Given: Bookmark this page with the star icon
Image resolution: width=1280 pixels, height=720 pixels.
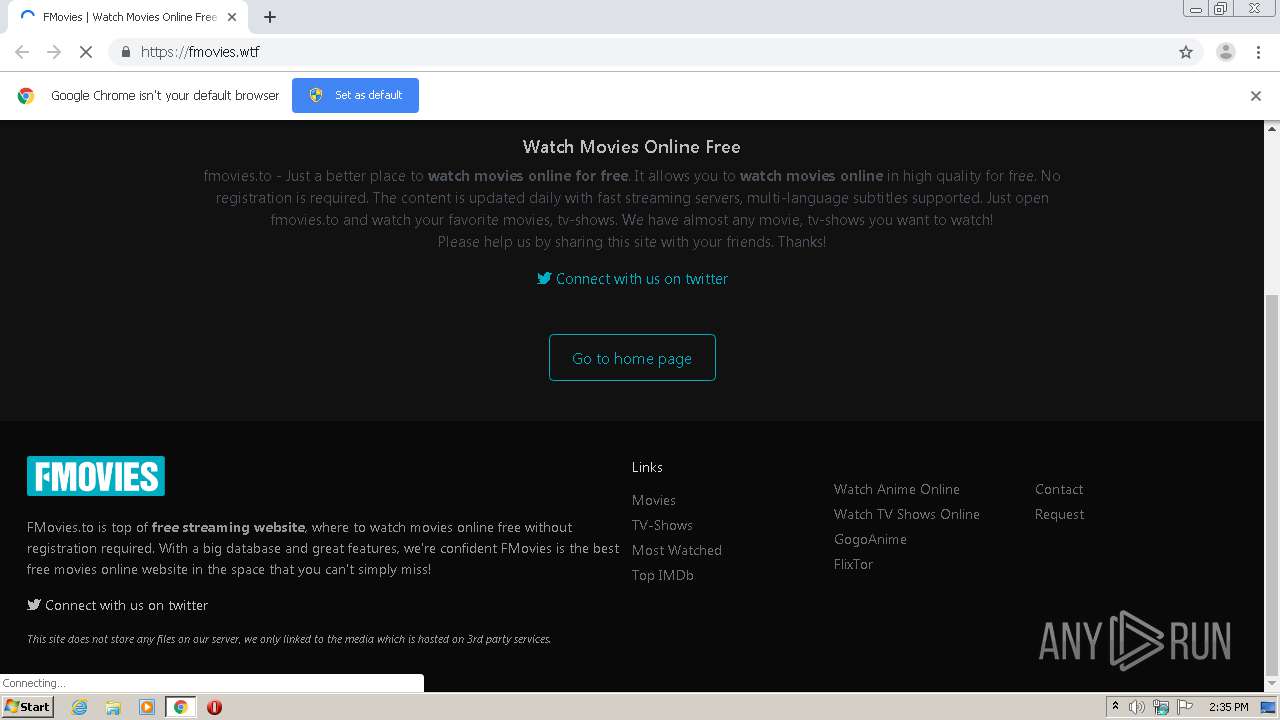Looking at the screenshot, I should [1186, 52].
